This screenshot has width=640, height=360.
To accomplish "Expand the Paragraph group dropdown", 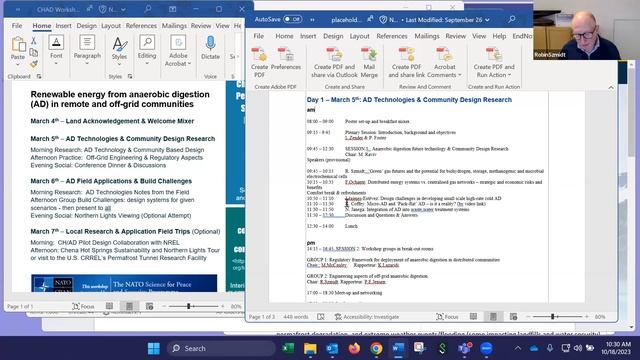I will [87, 63].
